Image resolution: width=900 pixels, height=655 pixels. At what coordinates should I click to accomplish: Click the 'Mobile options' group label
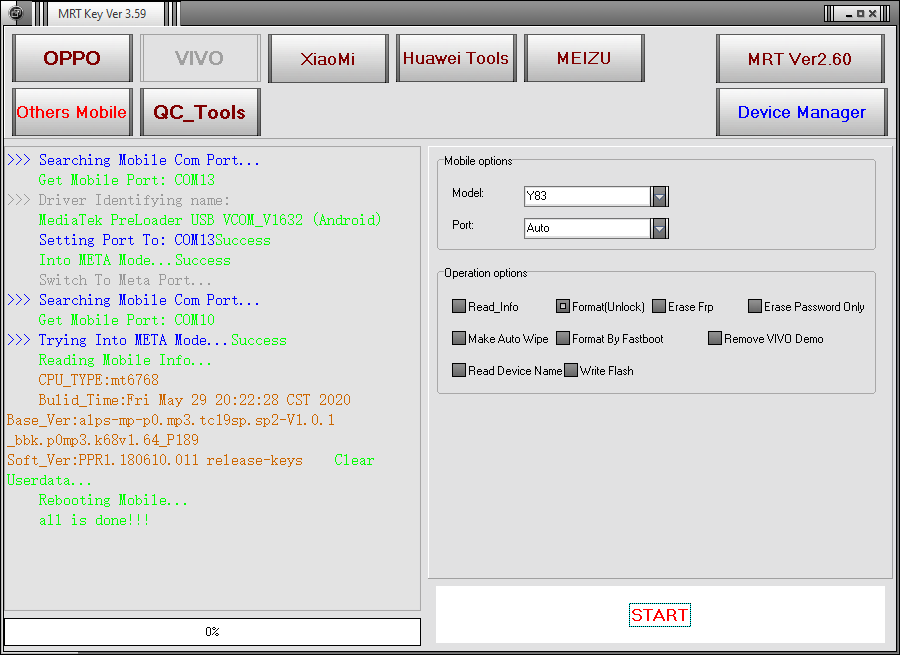(478, 161)
